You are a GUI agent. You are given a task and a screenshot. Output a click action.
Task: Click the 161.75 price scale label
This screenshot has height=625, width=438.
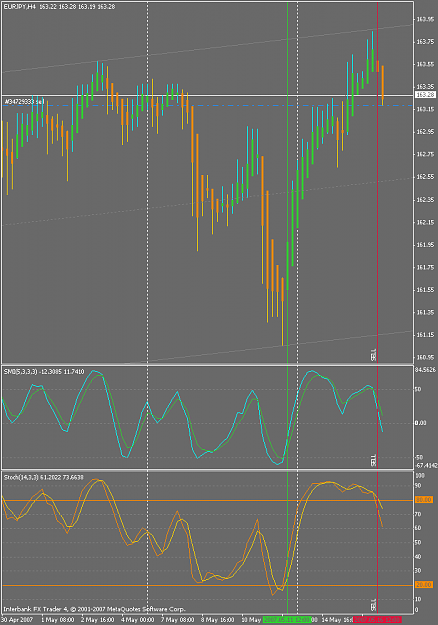pos(425,267)
